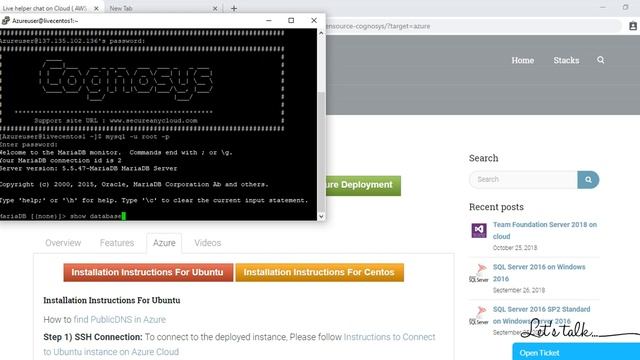Screen dimensions: 640x360
Task: Click SQL Server 2016 on Windows post thumbnail
Action: (x=479, y=273)
